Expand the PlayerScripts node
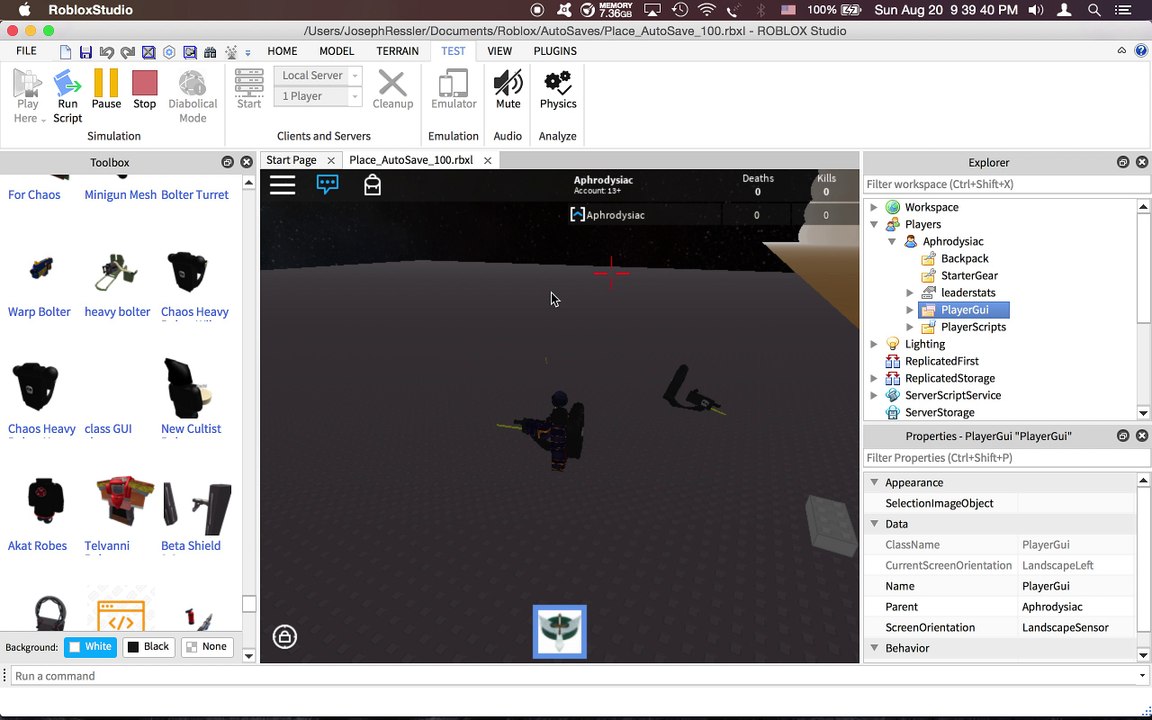This screenshot has width=1152, height=720. 910,327
